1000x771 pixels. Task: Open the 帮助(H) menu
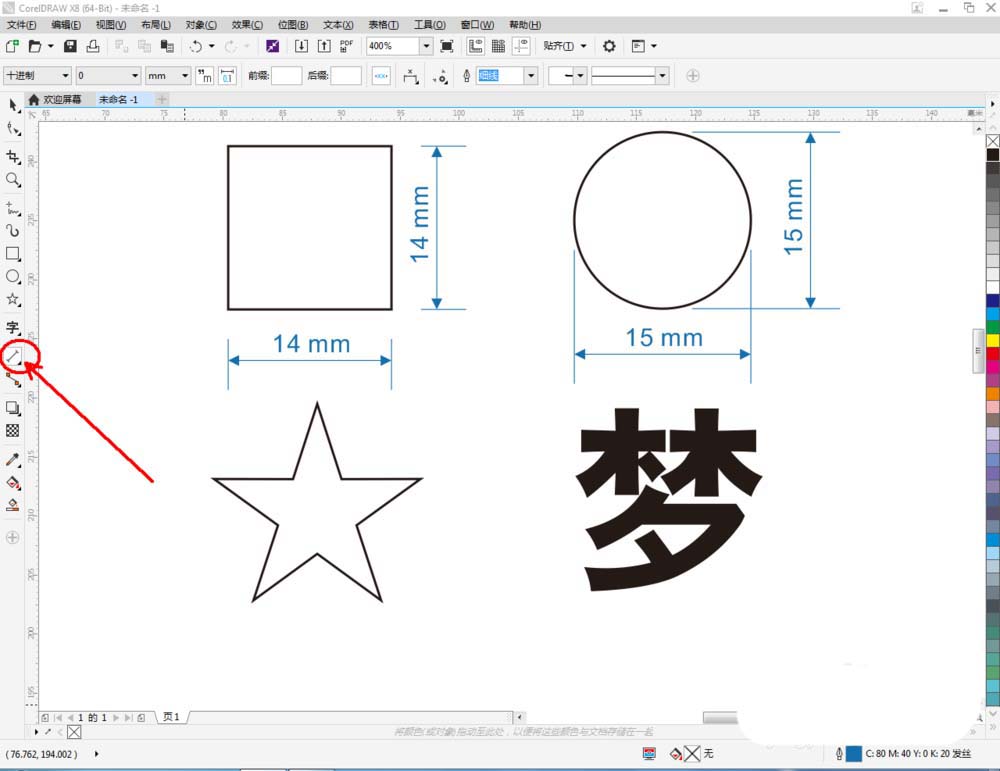525,25
